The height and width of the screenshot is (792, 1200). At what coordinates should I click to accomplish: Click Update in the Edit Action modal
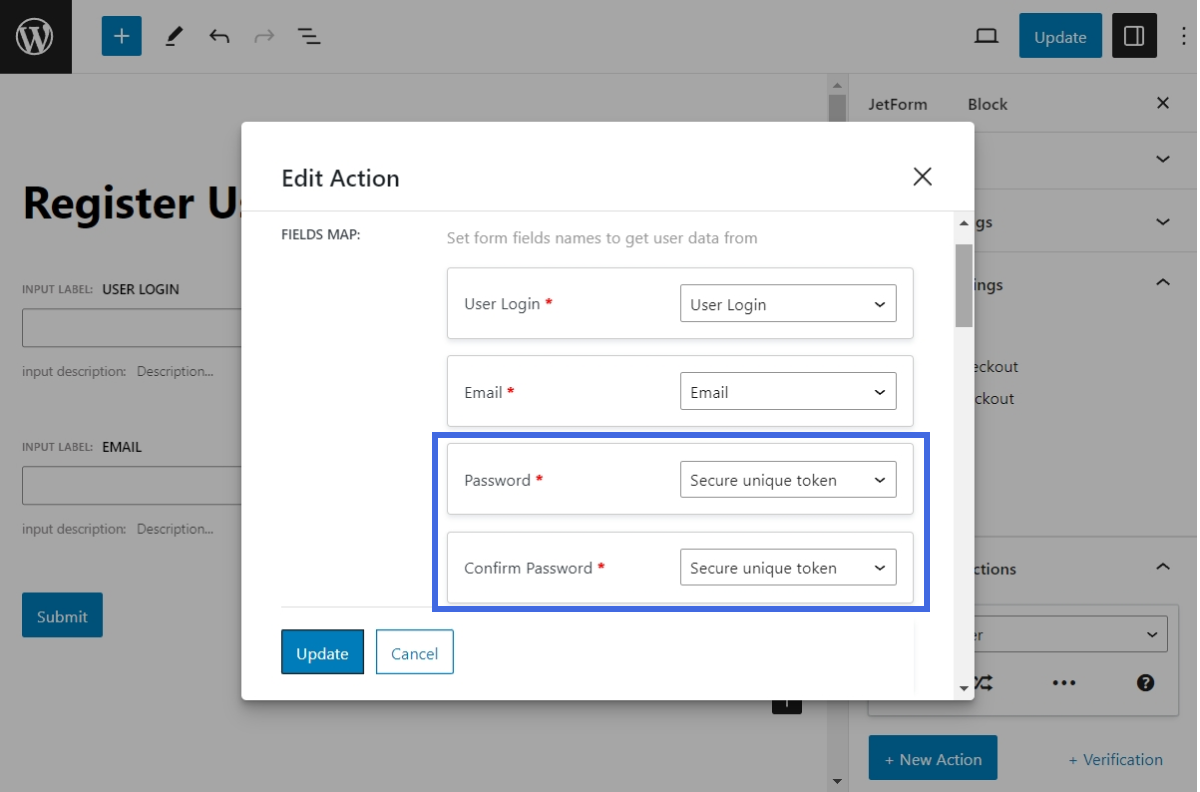tap(322, 652)
